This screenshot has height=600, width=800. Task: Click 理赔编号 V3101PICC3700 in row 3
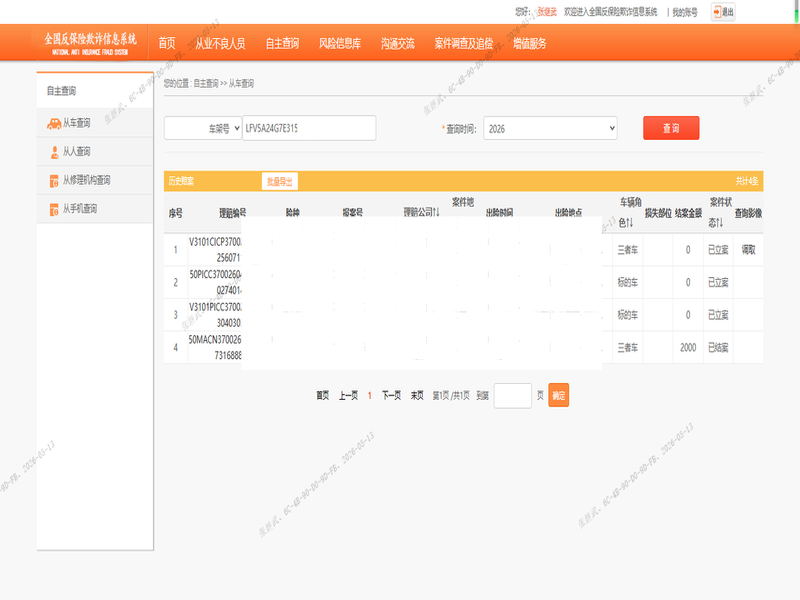(x=215, y=315)
